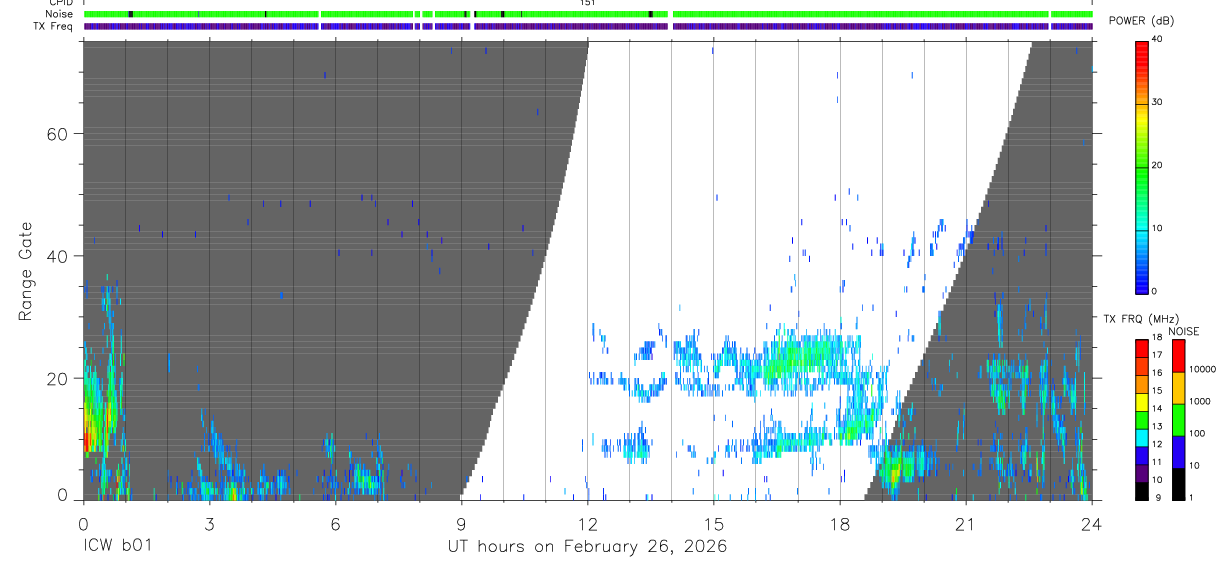Click the "14" label on the TX FRQ scale

coord(1157,409)
